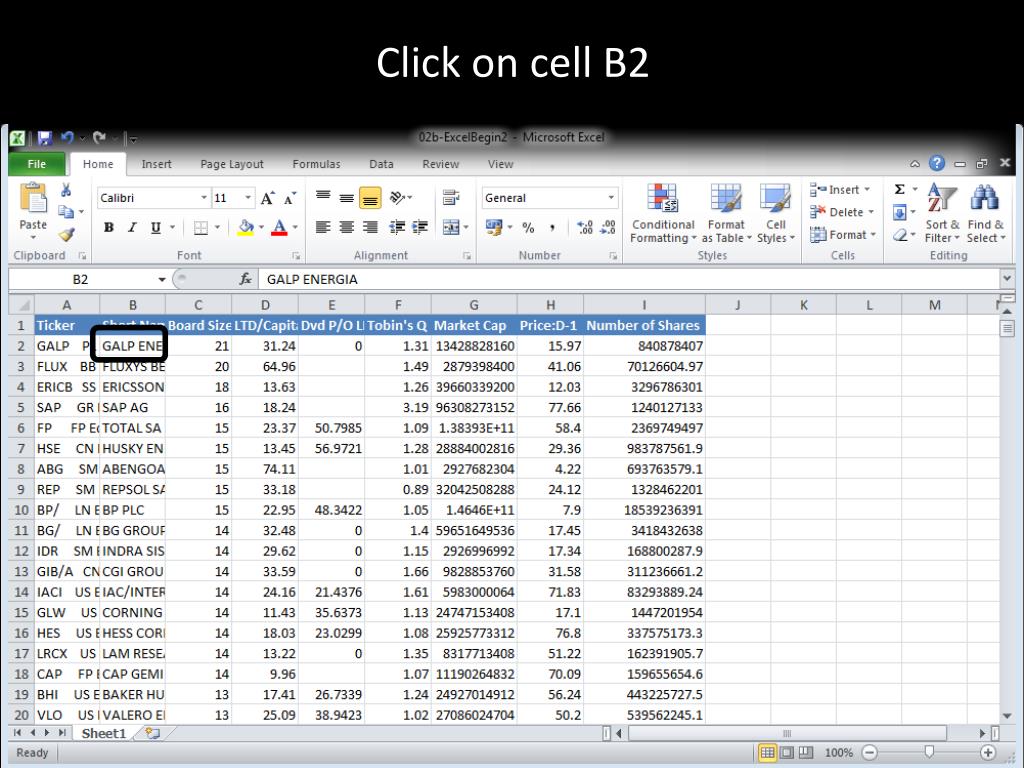Click the Format cells button
Viewport: 1024px width, 768px height.
pos(841,235)
